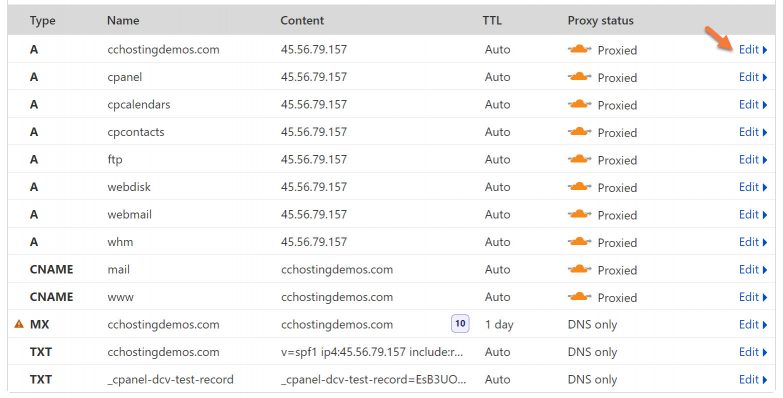The width and height of the screenshot is (783, 398).
Task: Click the priority 10 badge in MX row
Action: click(x=460, y=324)
